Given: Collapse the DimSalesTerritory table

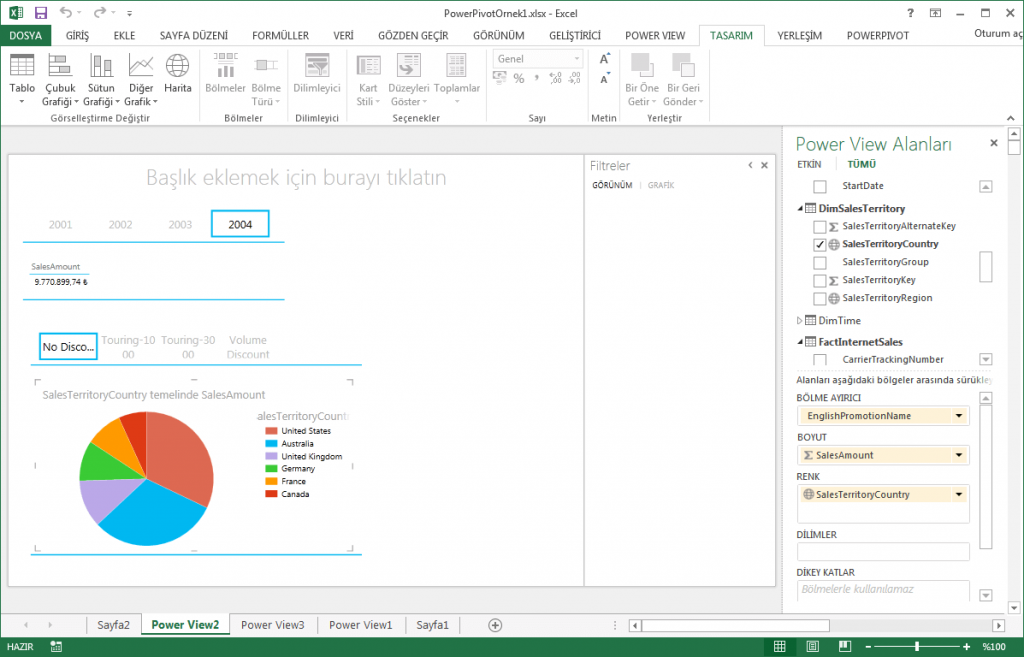Looking at the screenshot, I should click(800, 208).
